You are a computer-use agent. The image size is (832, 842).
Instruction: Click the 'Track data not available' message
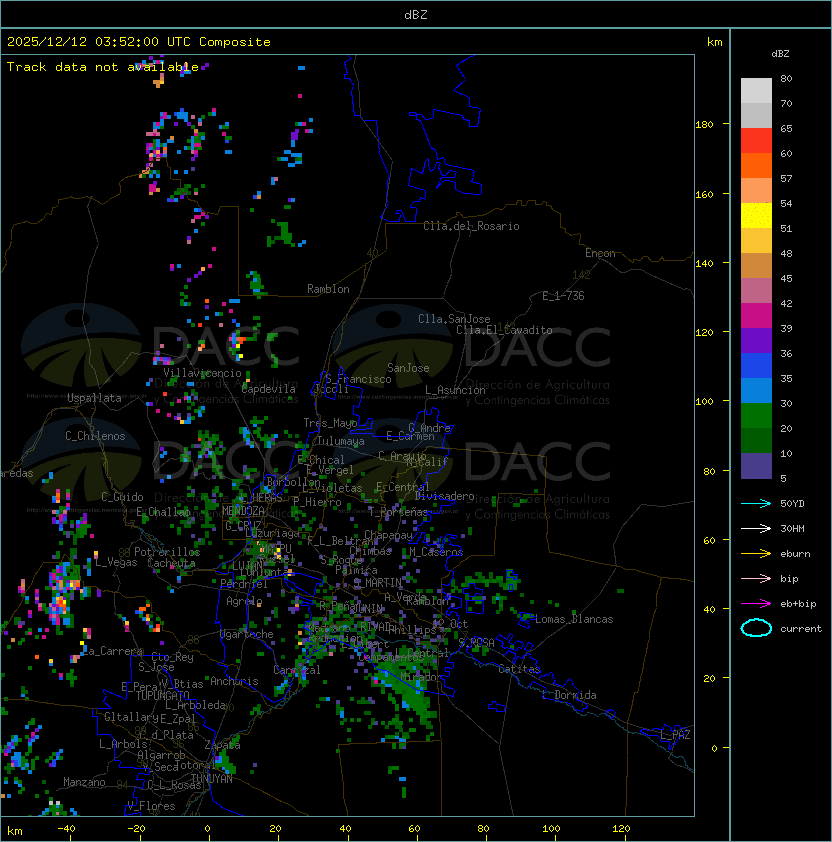pos(102,67)
